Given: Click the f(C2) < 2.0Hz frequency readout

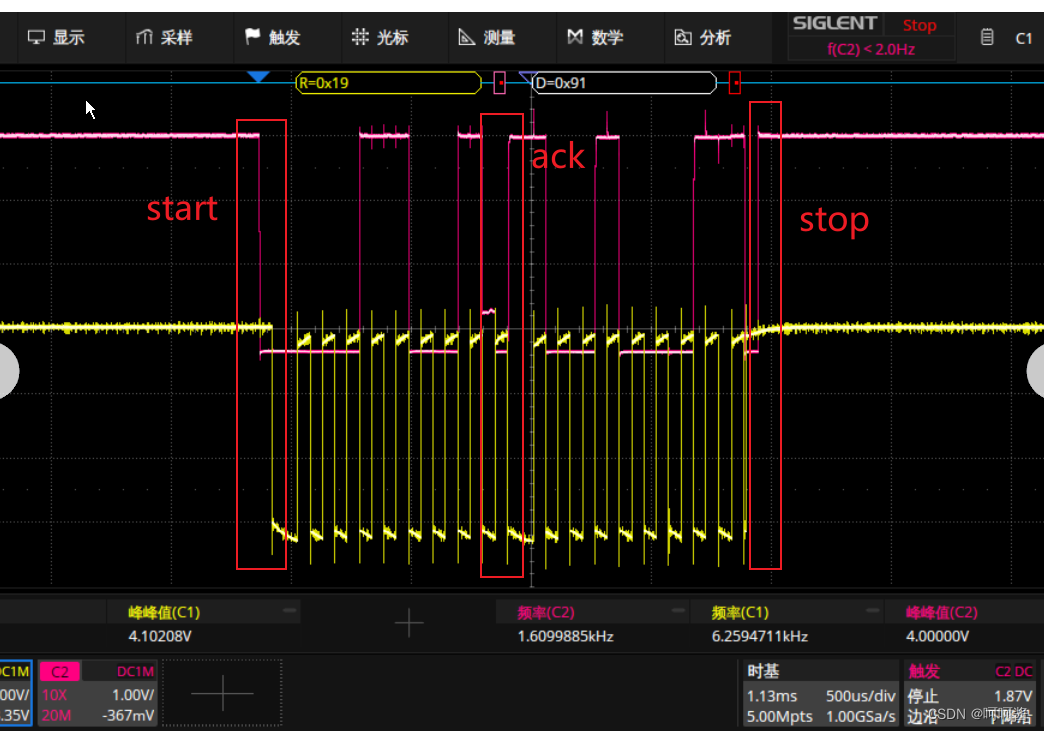Looking at the screenshot, I should click(871, 49).
